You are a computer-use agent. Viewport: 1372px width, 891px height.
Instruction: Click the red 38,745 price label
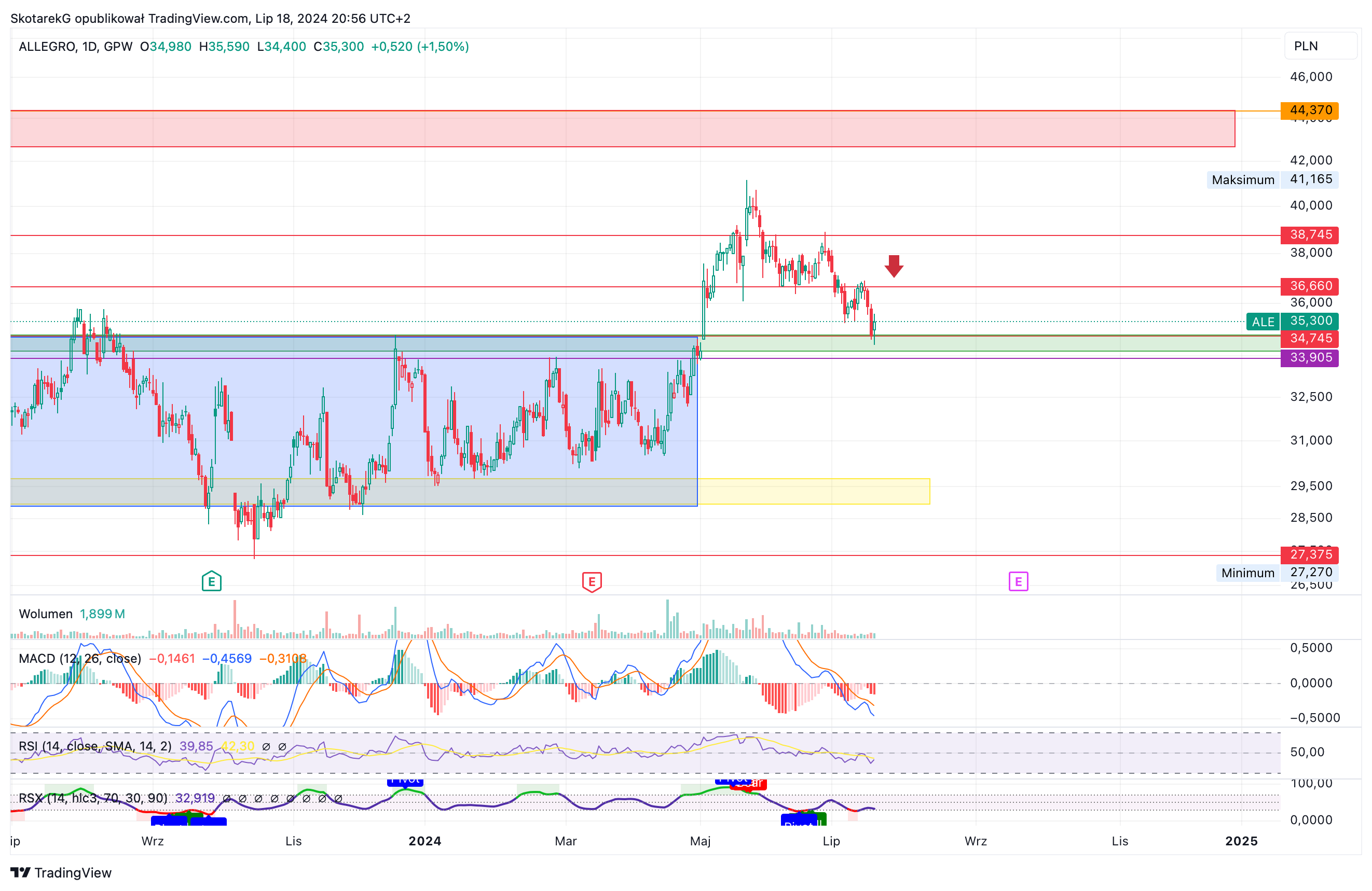[1309, 234]
